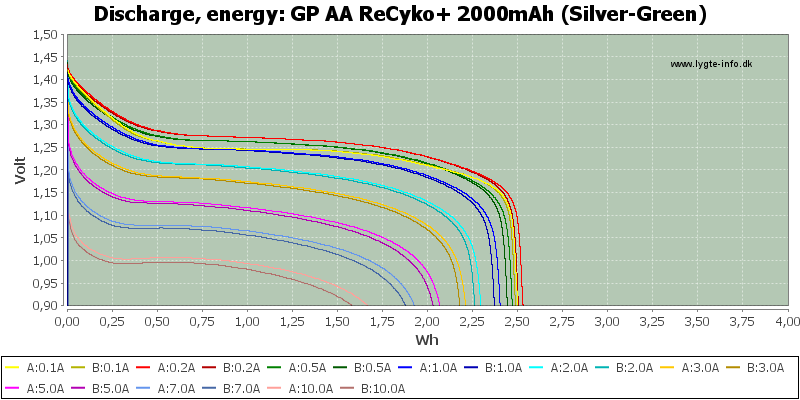Click the 4,00 tick label on the Wh axis

pos(787,321)
